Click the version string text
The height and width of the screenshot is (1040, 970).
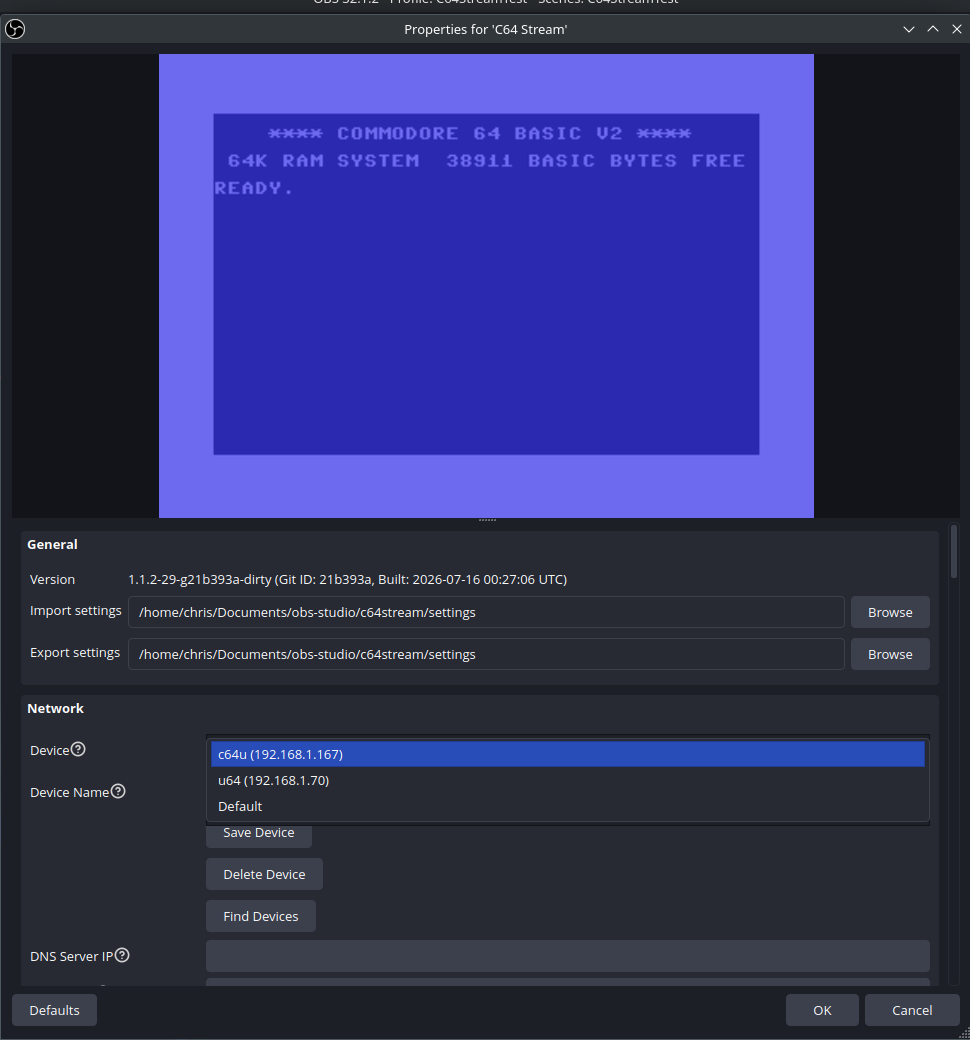coord(347,579)
